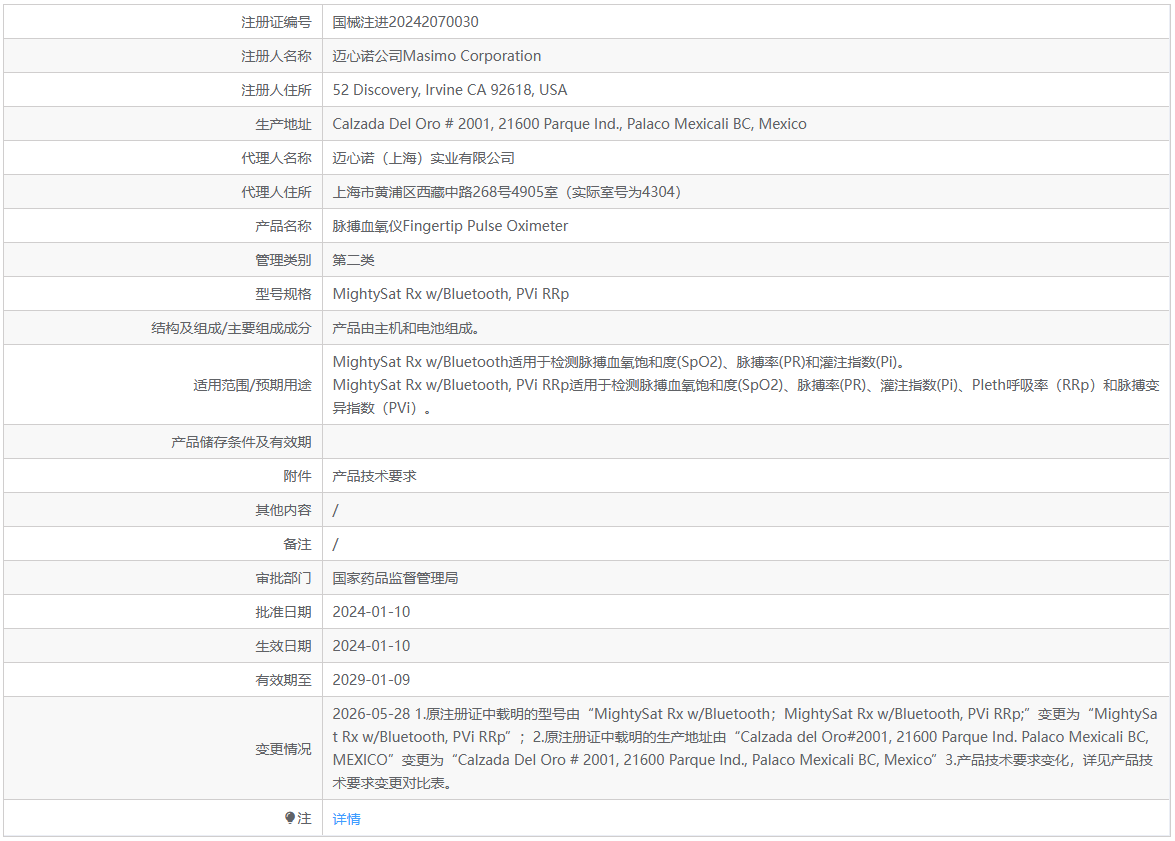Select the 型号规格 value MightySat Rx w/Bluetooth, PVi RRp
The width and height of the screenshot is (1175, 841).
[451, 294]
